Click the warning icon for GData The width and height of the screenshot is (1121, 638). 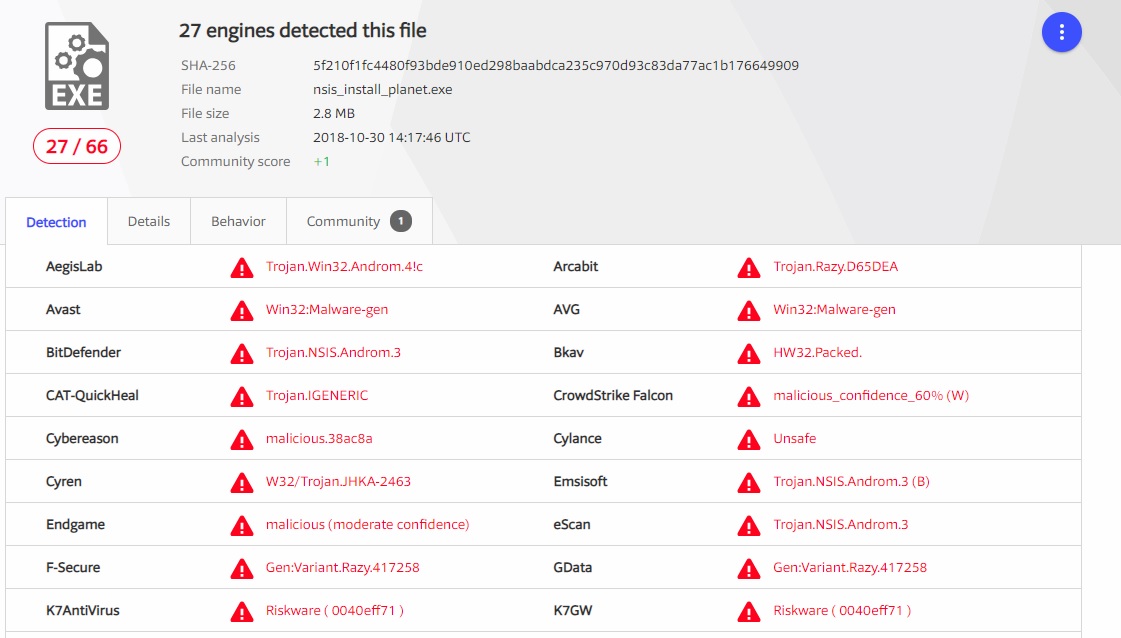pos(749,569)
